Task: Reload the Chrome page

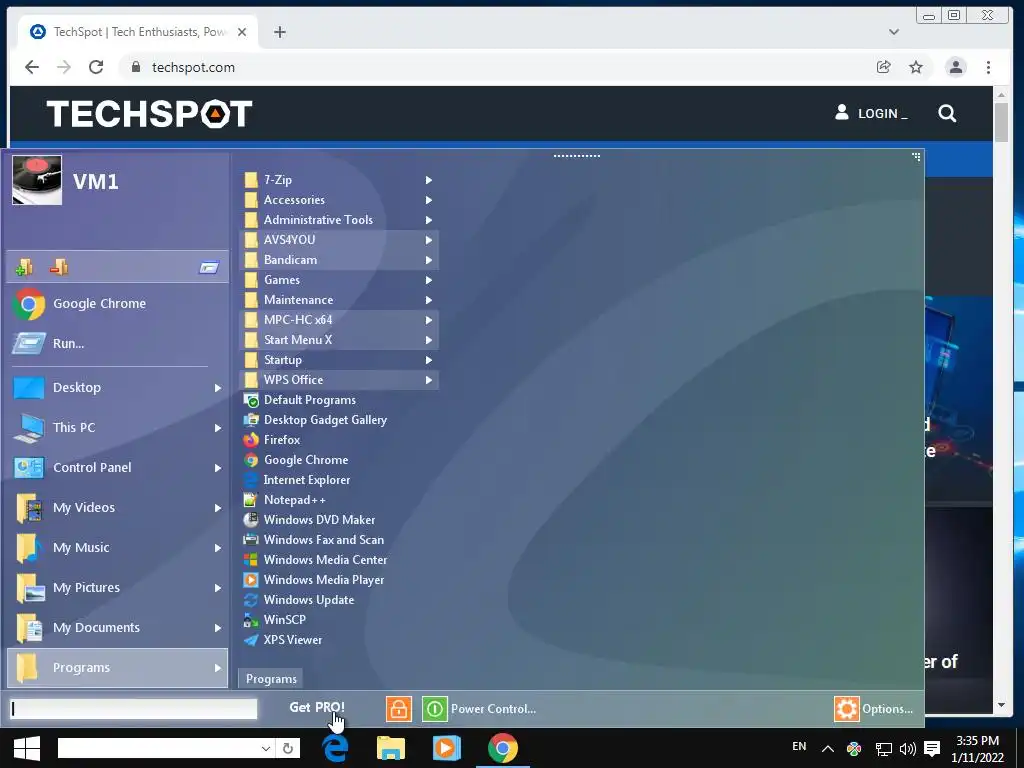Action: click(96, 67)
